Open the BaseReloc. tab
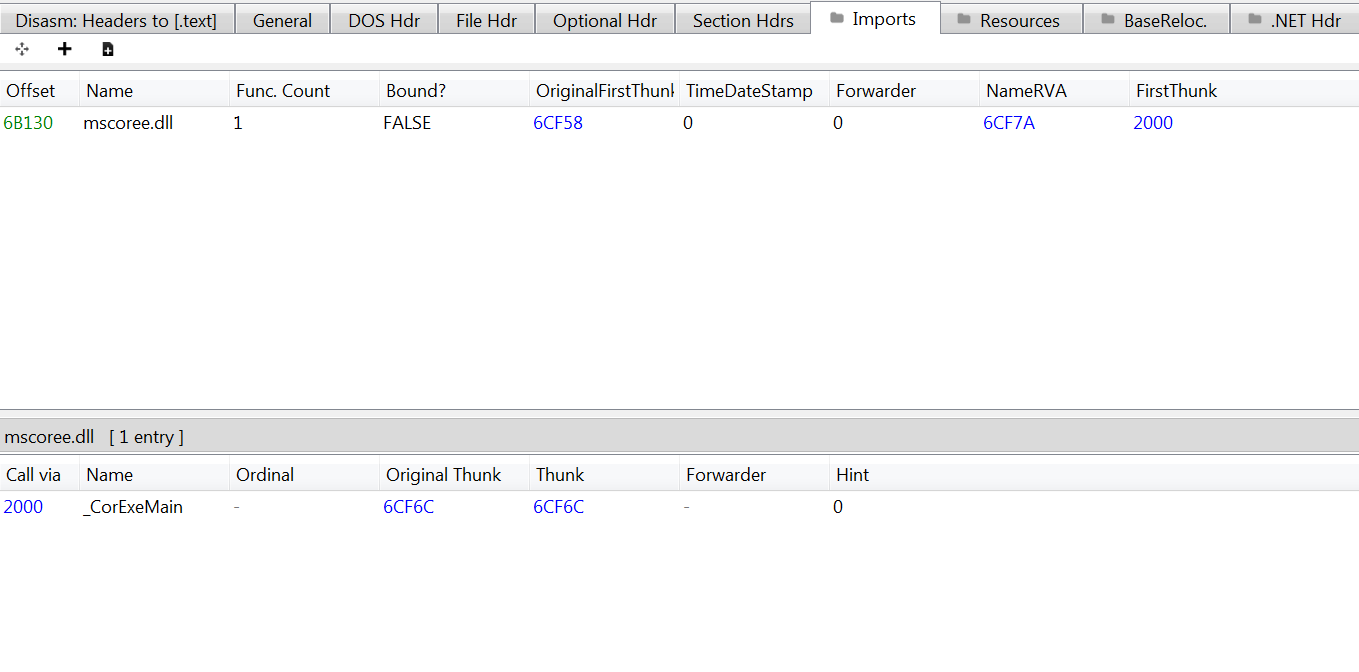1359x672 pixels. [x=1155, y=20]
